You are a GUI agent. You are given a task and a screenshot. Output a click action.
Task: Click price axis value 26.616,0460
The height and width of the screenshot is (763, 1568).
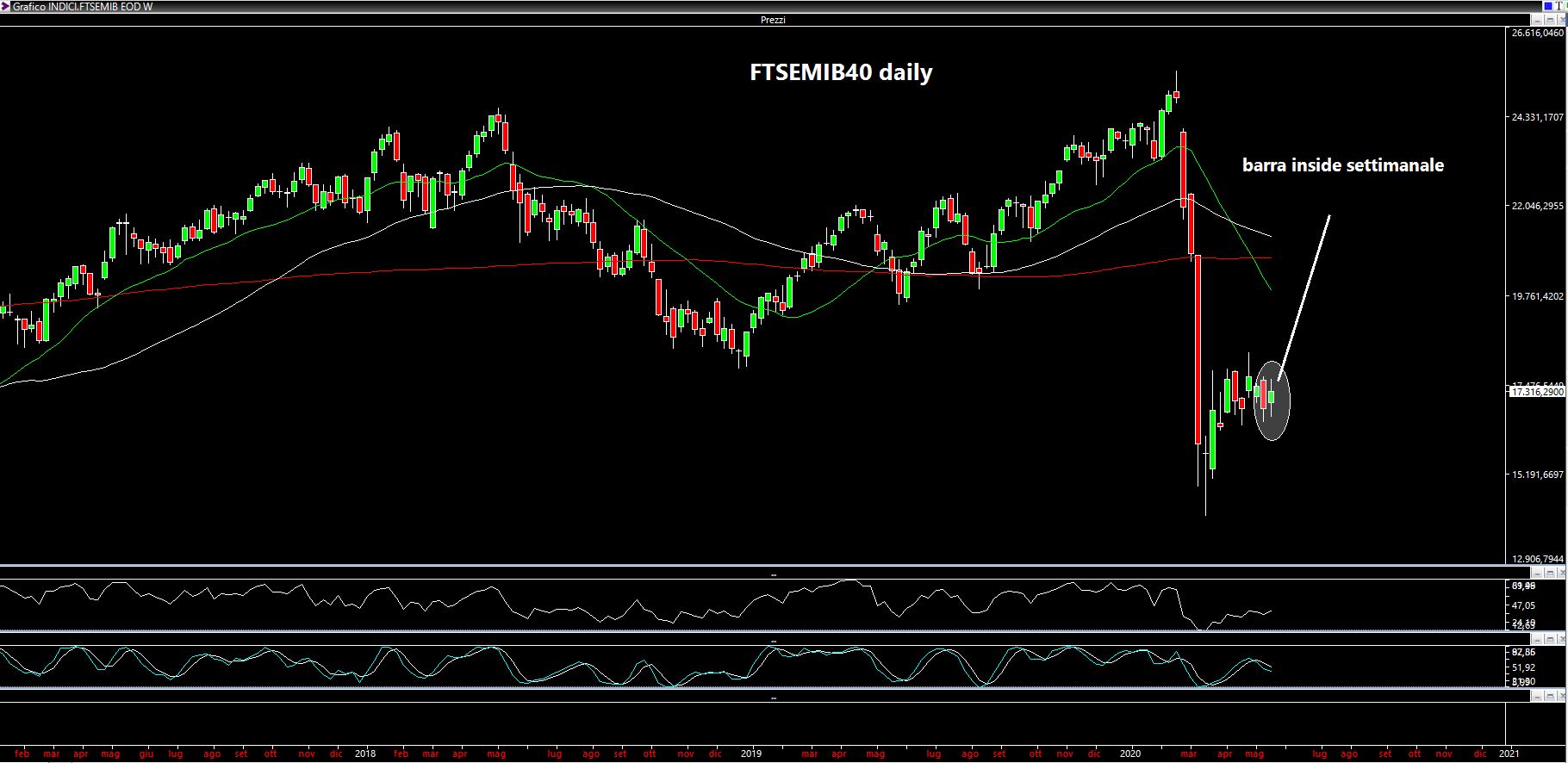(1538, 33)
